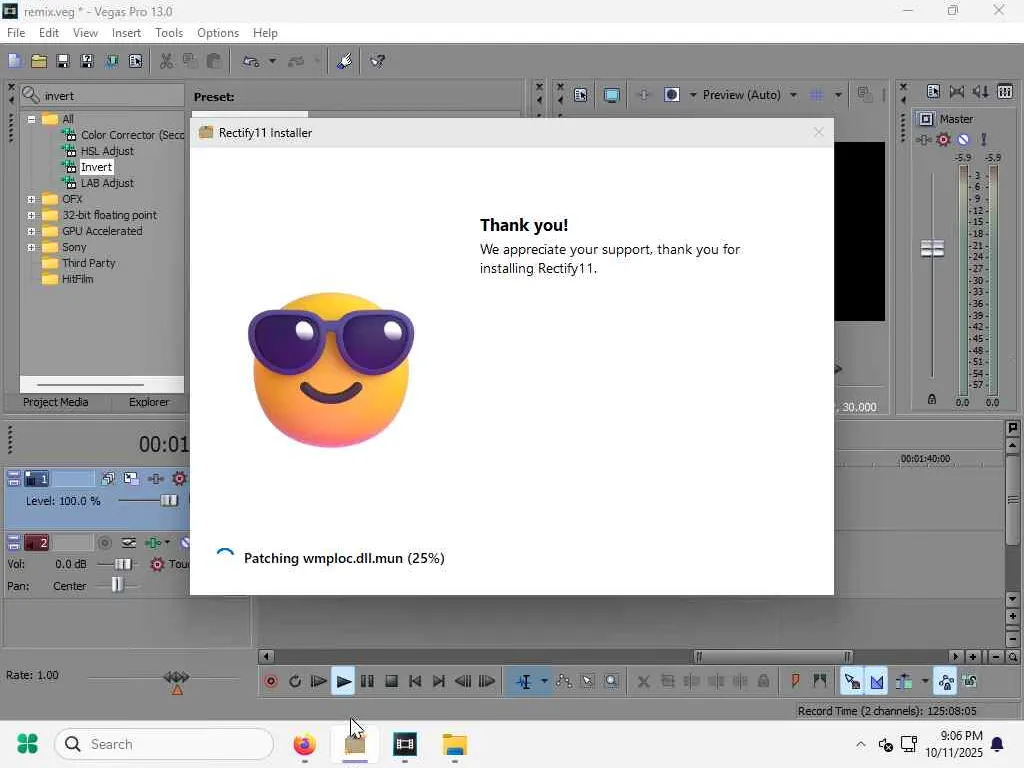Image resolution: width=1024 pixels, height=768 pixels.
Task: Toggle the split screen view icon
Action: tap(671, 95)
